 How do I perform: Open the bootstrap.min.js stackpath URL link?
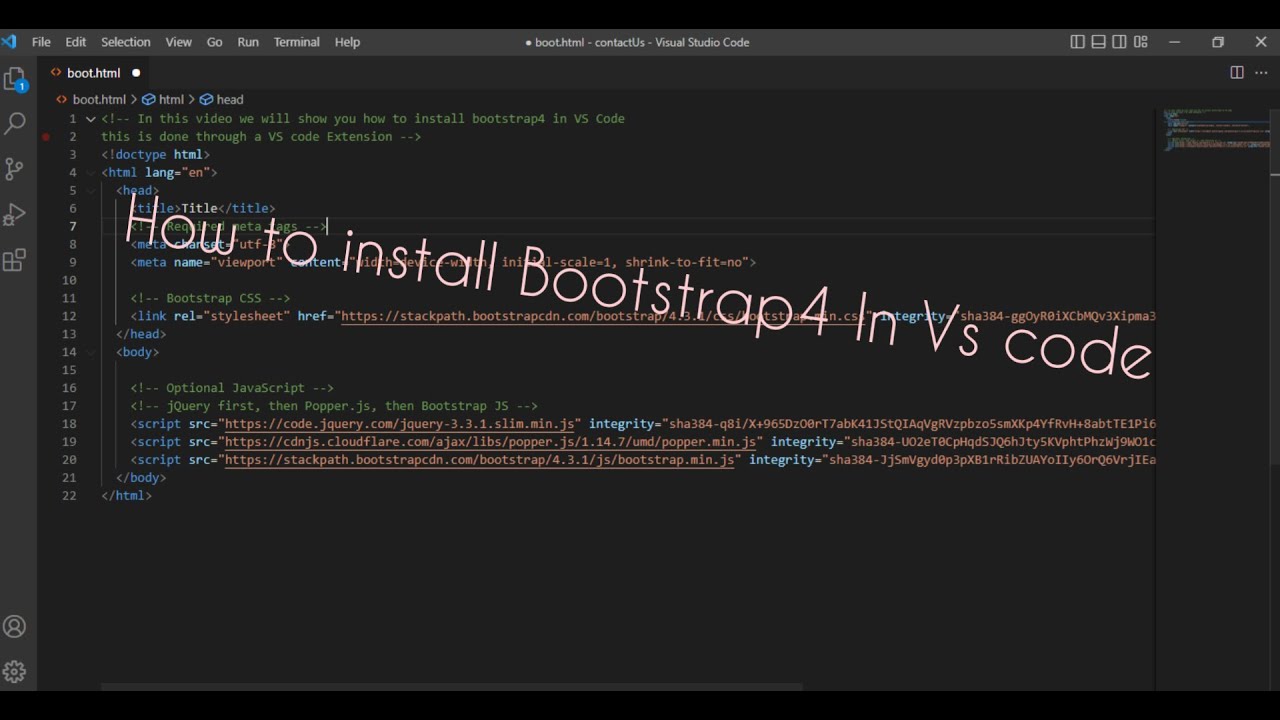pos(480,460)
